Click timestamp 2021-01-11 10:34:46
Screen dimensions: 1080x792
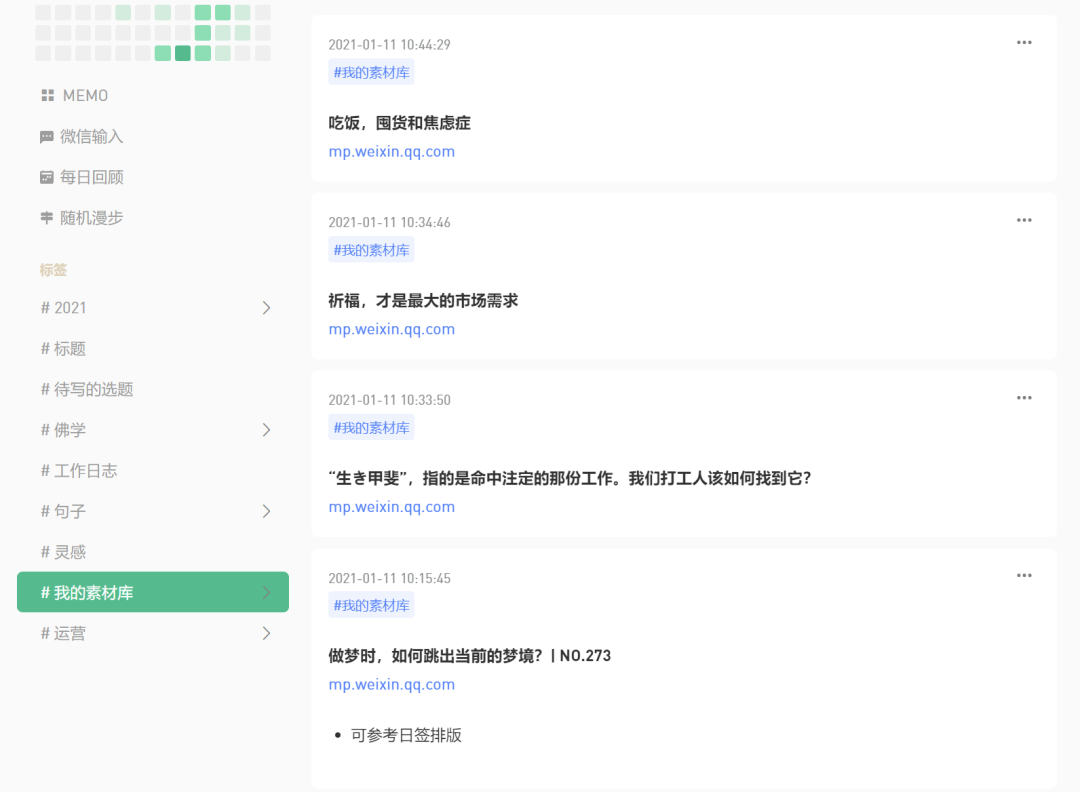pos(389,222)
